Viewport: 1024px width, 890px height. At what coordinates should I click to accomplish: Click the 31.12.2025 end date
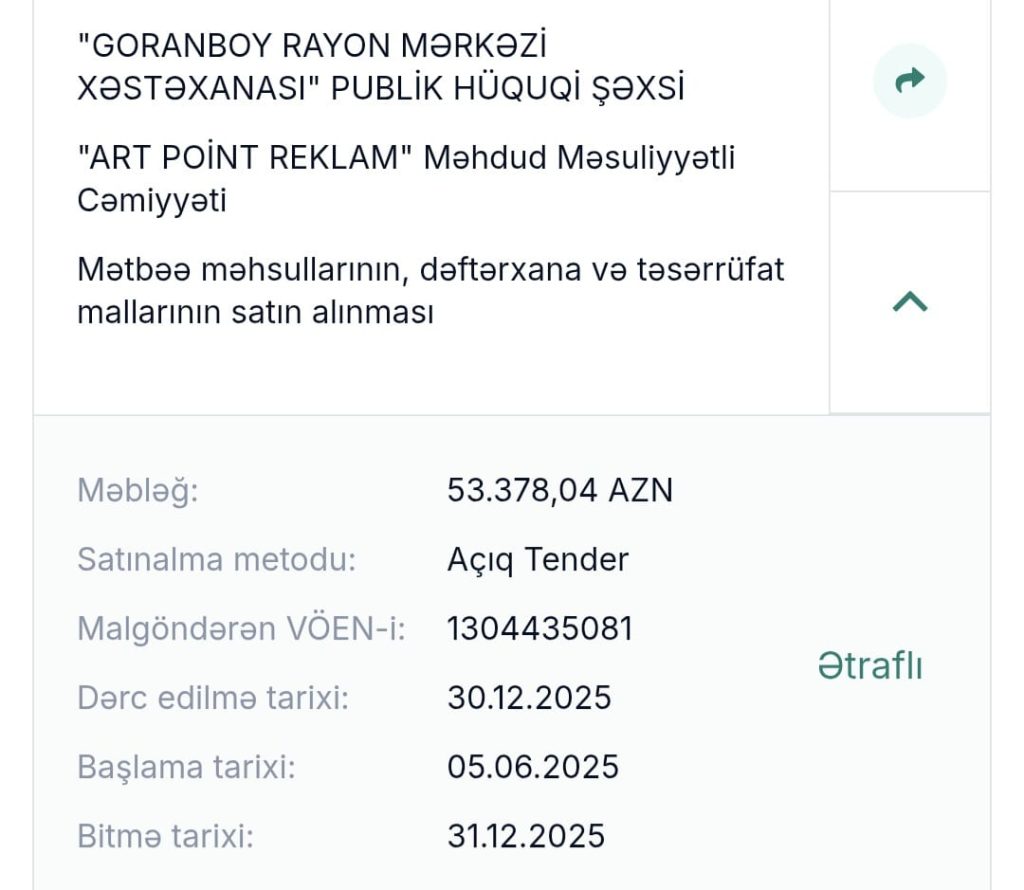[526, 835]
